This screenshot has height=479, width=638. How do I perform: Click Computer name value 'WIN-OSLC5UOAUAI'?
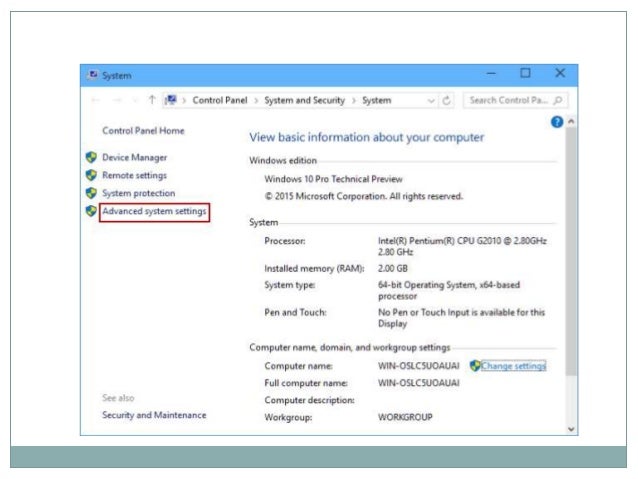coord(419,366)
